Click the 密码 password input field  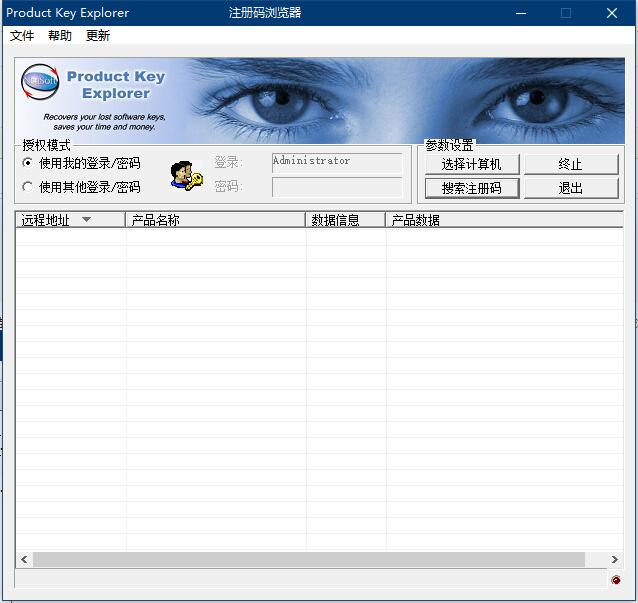pyautogui.click(x=337, y=187)
